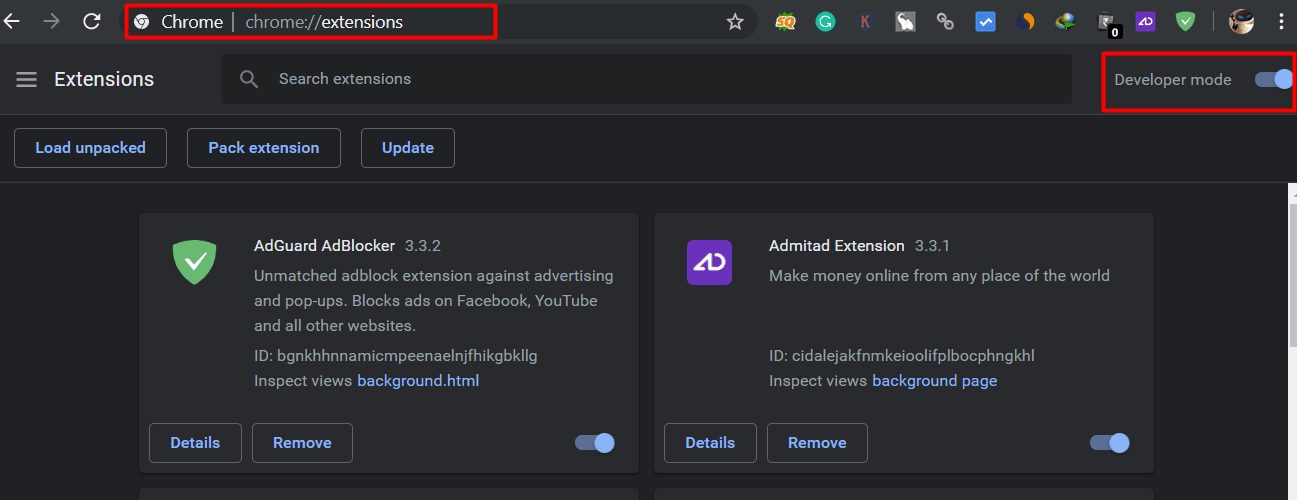Click the Extensions page heading

104,79
